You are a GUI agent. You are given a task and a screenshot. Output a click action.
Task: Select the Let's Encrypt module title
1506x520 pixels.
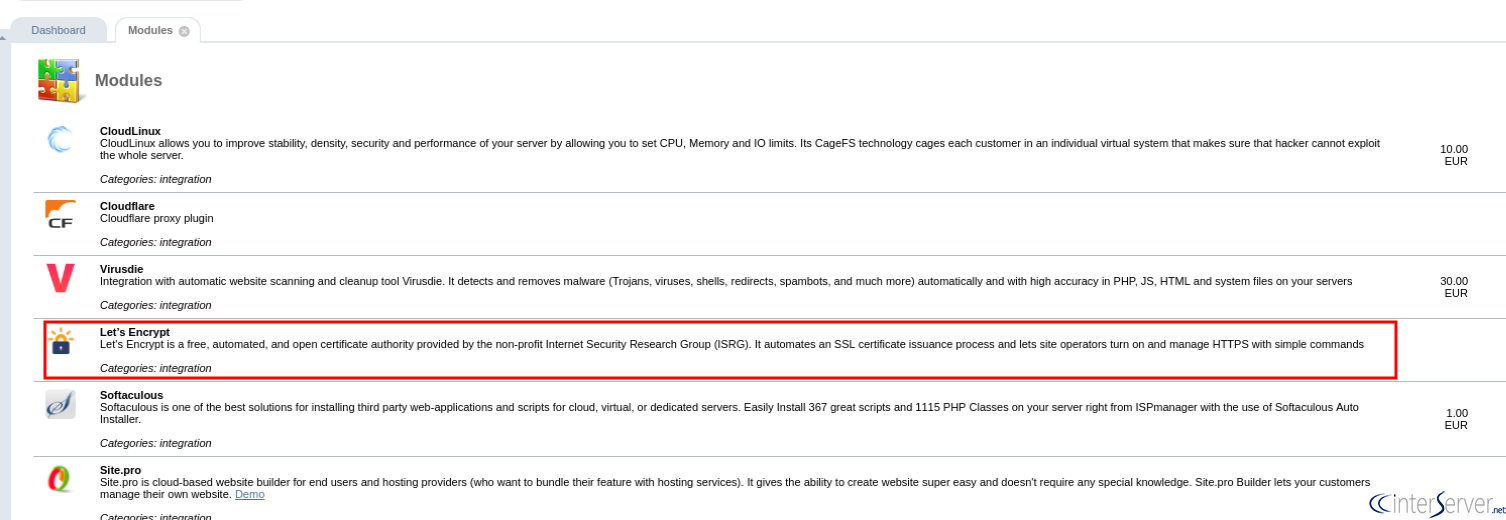(x=135, y=332)
